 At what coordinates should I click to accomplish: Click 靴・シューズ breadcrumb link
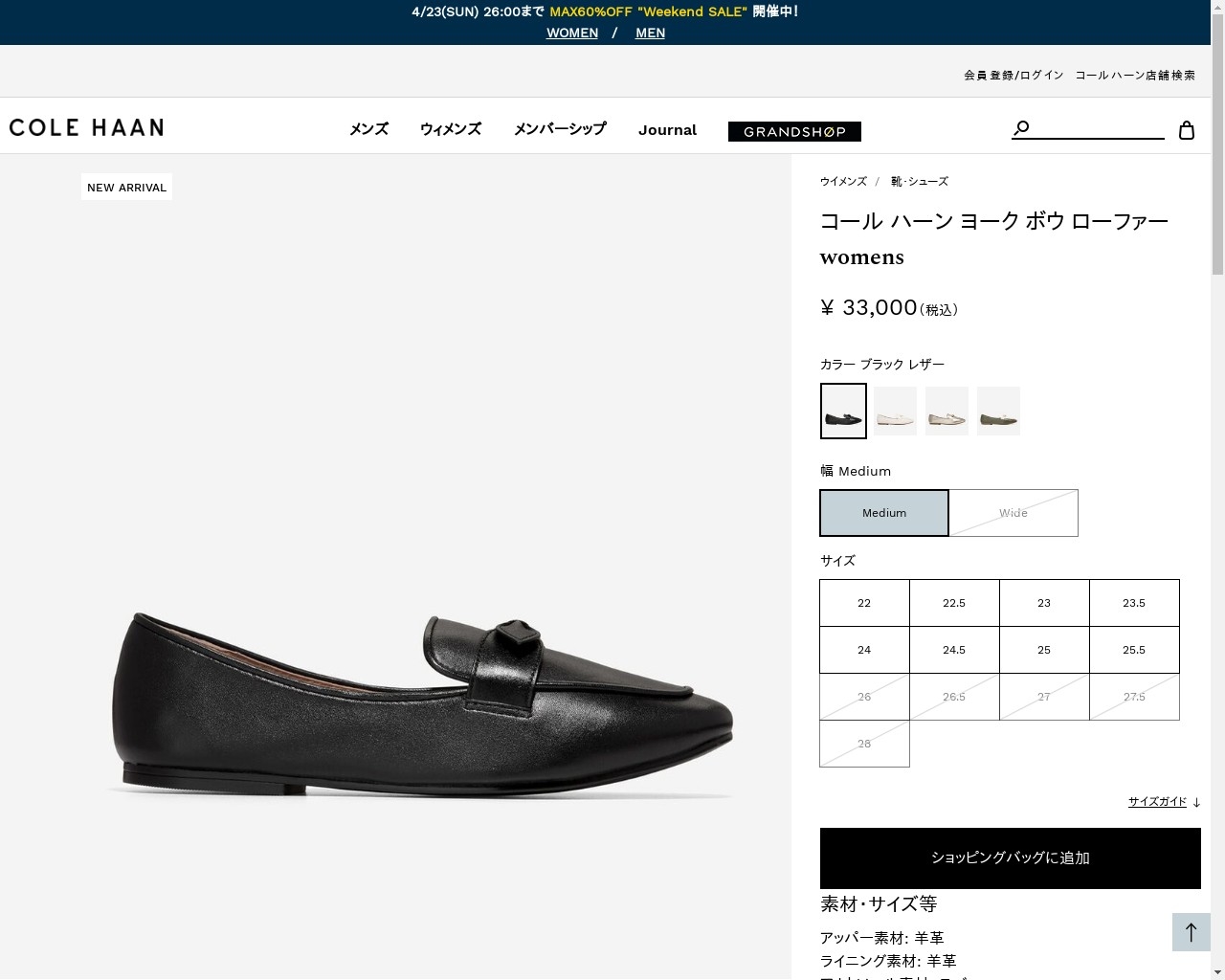tap(920, 181)
